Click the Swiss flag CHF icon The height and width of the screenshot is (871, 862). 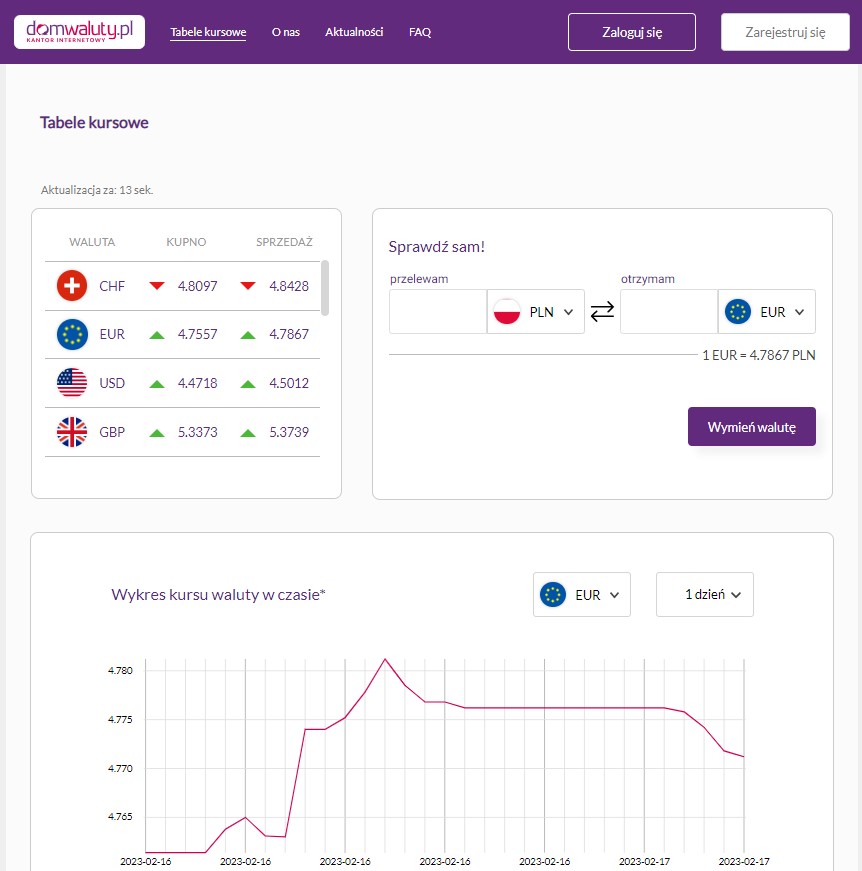click(72, 286)
